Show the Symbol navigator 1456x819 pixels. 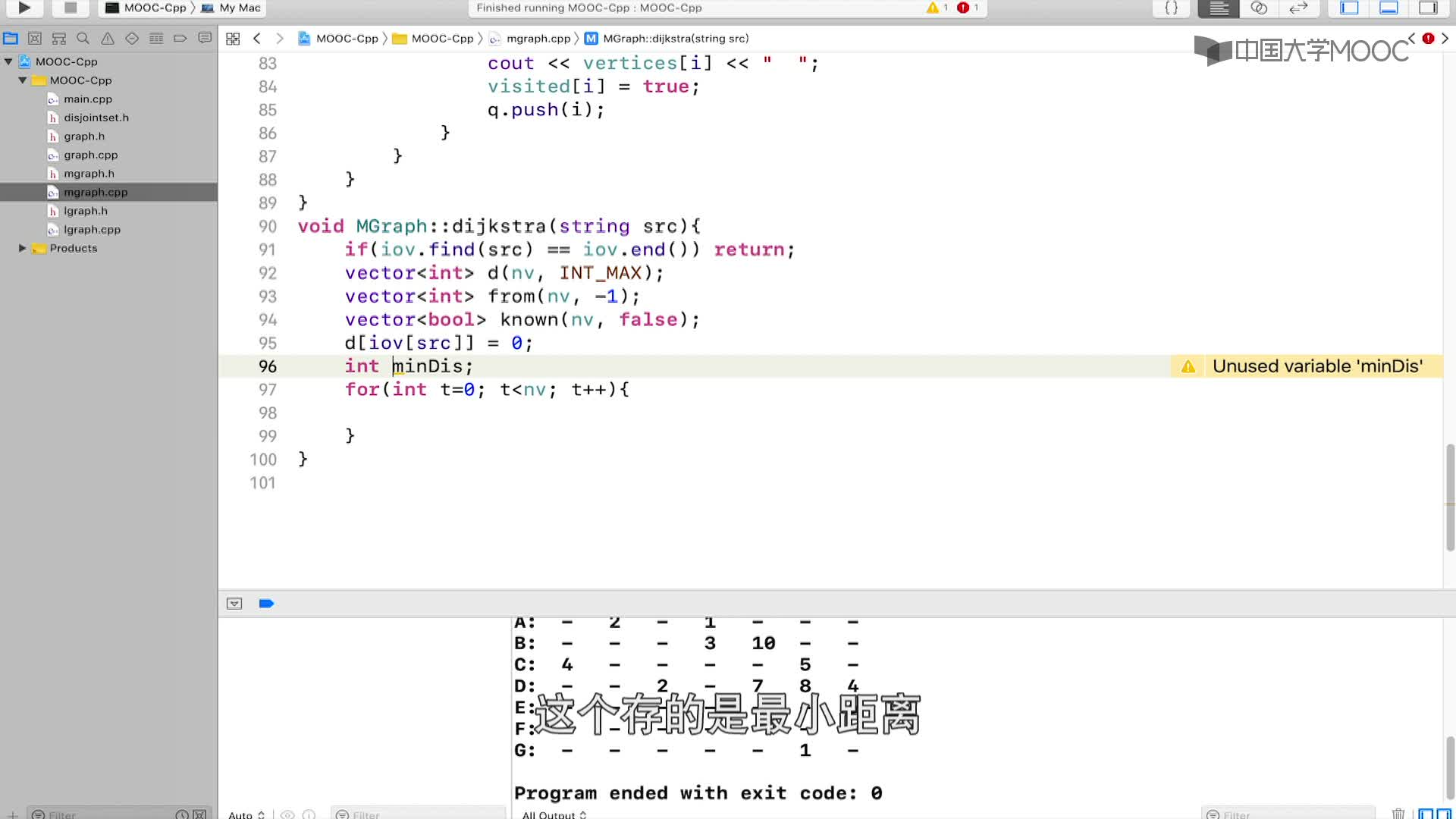(59, 38)
